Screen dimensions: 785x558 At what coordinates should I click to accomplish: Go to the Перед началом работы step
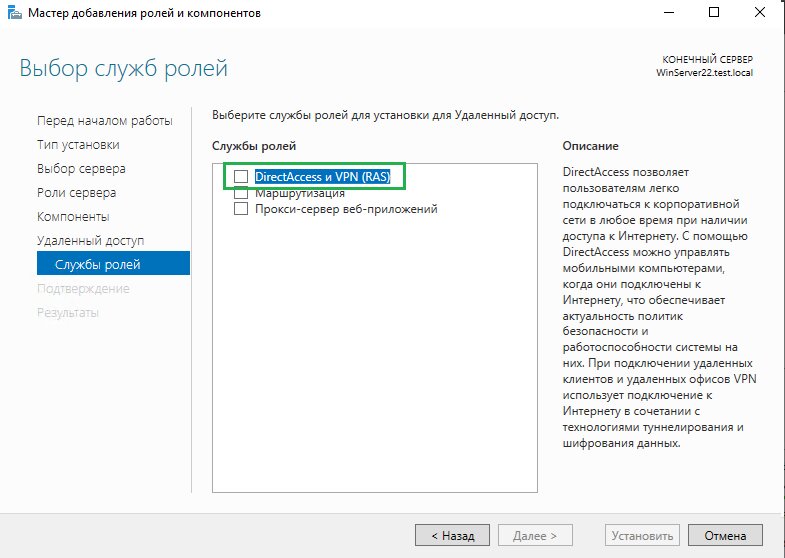pyautogui.click(x=105, y=121)
